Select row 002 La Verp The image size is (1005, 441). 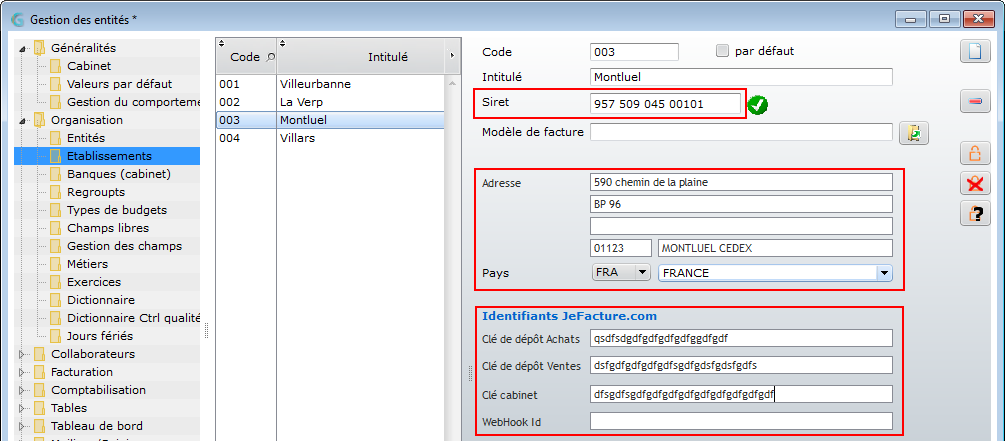[x=330, y=102]
